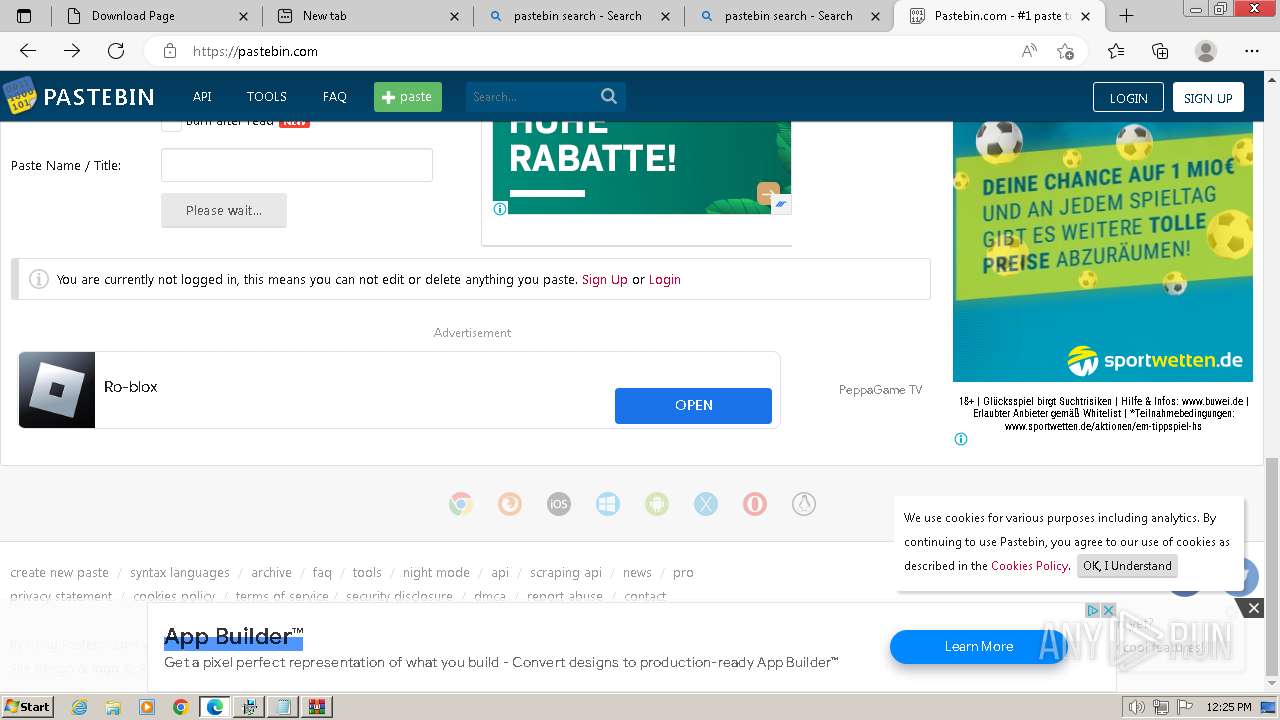
Task: Open the tab actions menu icon
Action: [24, 16]
